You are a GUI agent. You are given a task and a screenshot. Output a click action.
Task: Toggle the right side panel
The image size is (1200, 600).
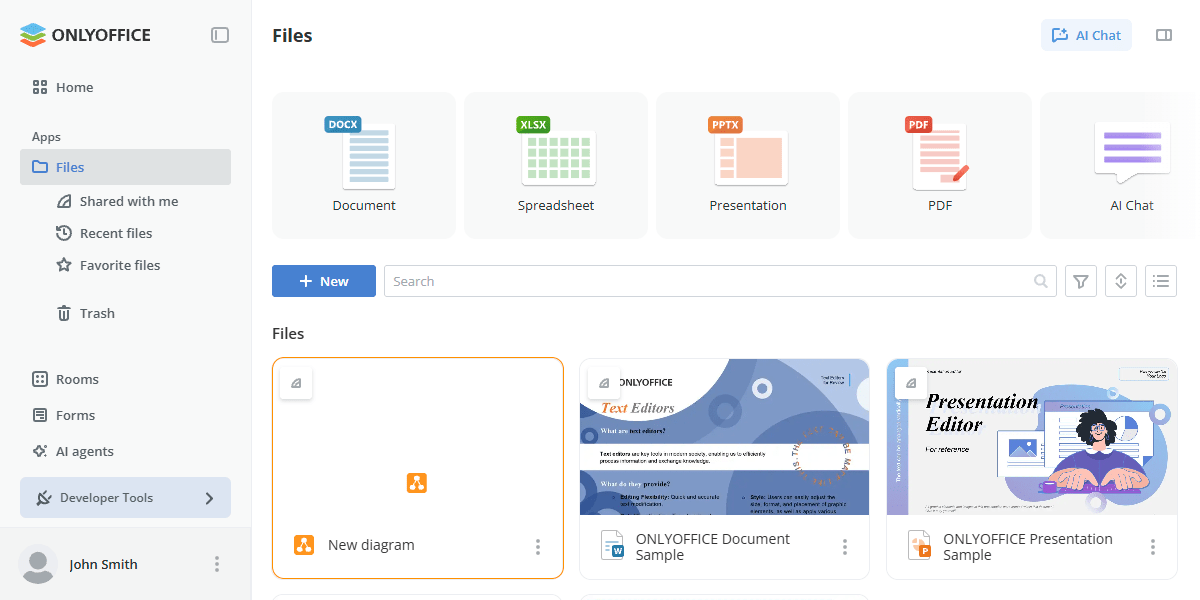pyautogui.click(x=1164, y=35)
